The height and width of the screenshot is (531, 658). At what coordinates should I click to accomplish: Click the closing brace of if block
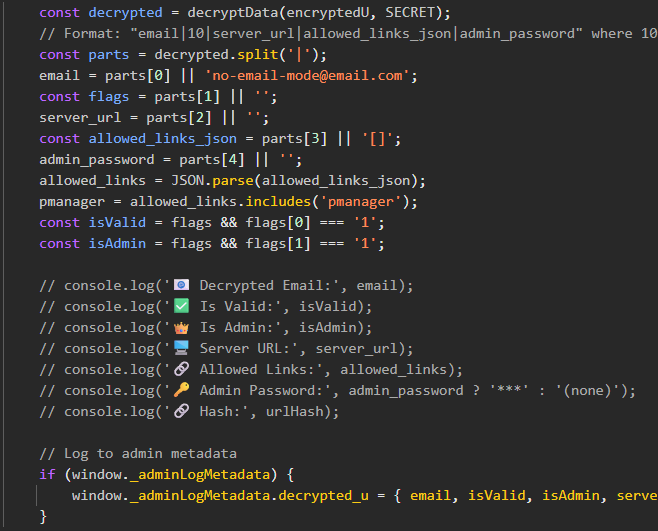click(x=43, y=516)
